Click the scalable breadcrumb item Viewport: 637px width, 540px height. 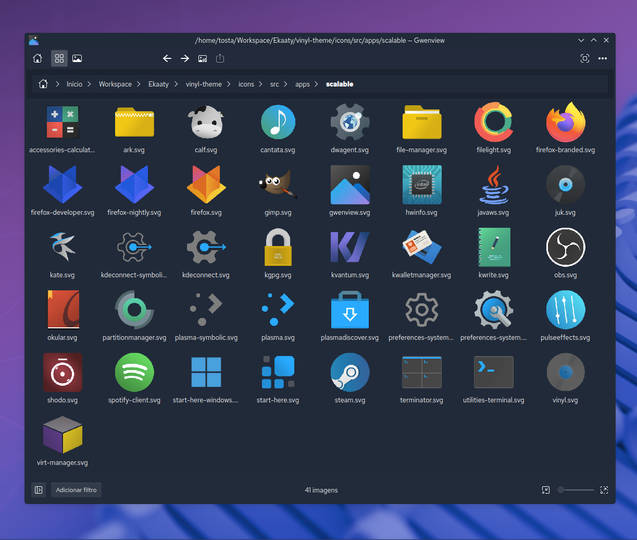pyautogui.click(x=339, y=84)
